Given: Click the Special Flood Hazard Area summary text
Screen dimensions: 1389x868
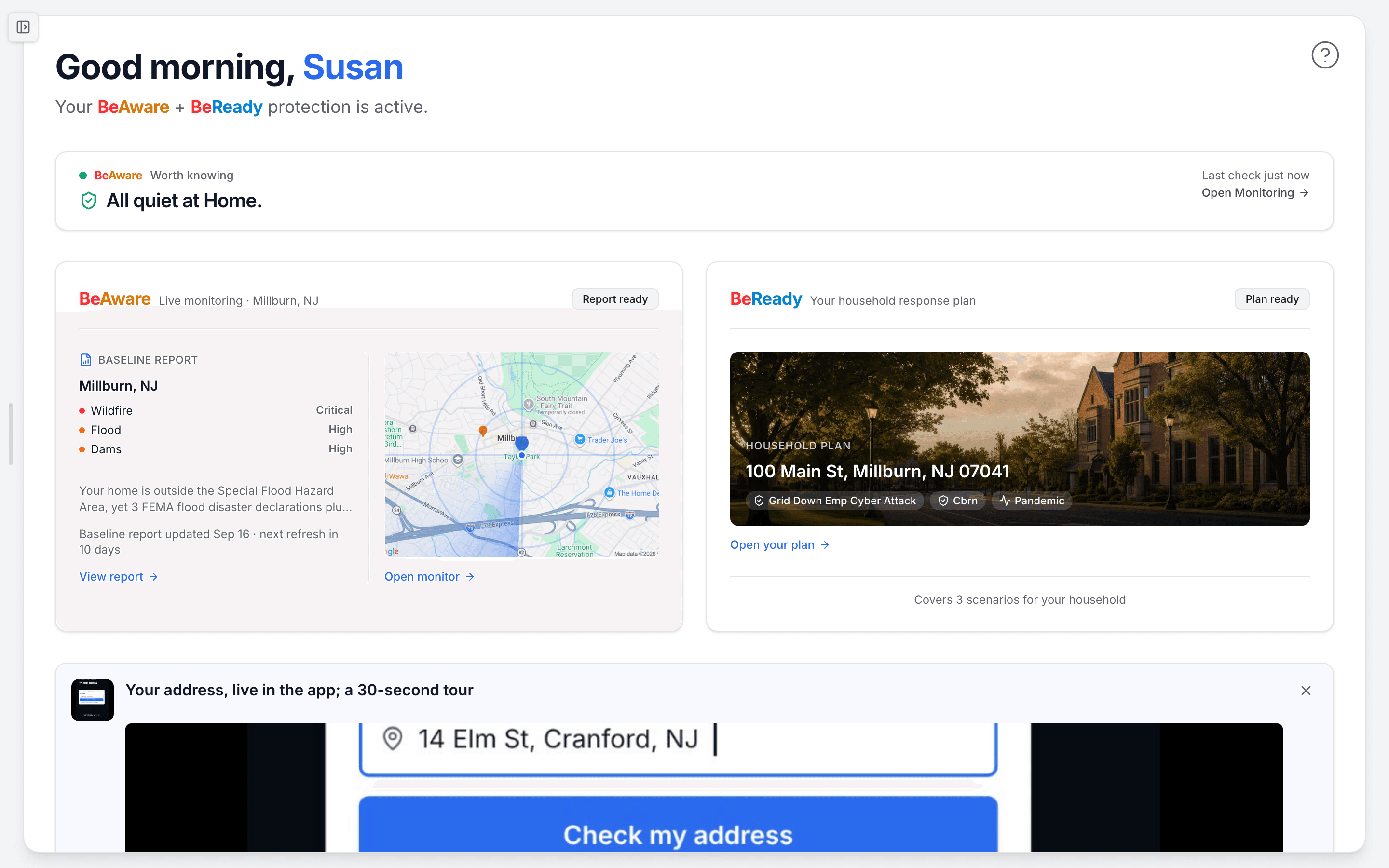Looking at the screenshot, I should (216, 499).
